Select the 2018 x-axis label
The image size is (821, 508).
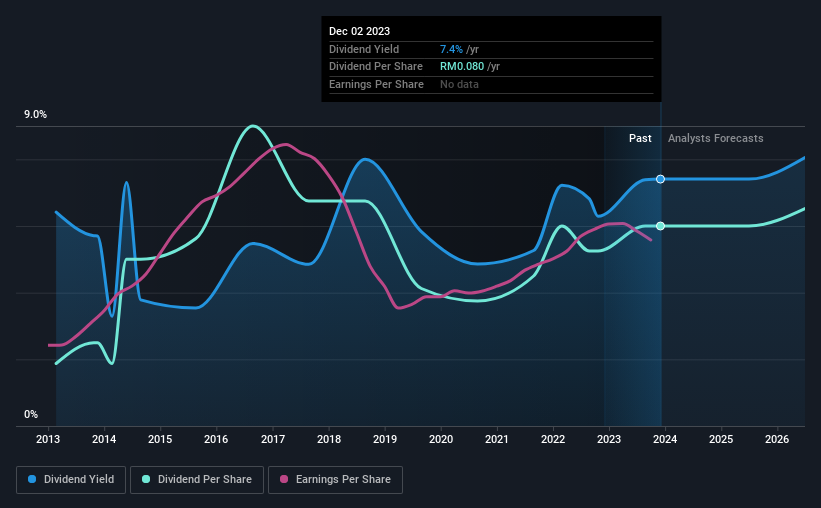click(x=329, y=439)
